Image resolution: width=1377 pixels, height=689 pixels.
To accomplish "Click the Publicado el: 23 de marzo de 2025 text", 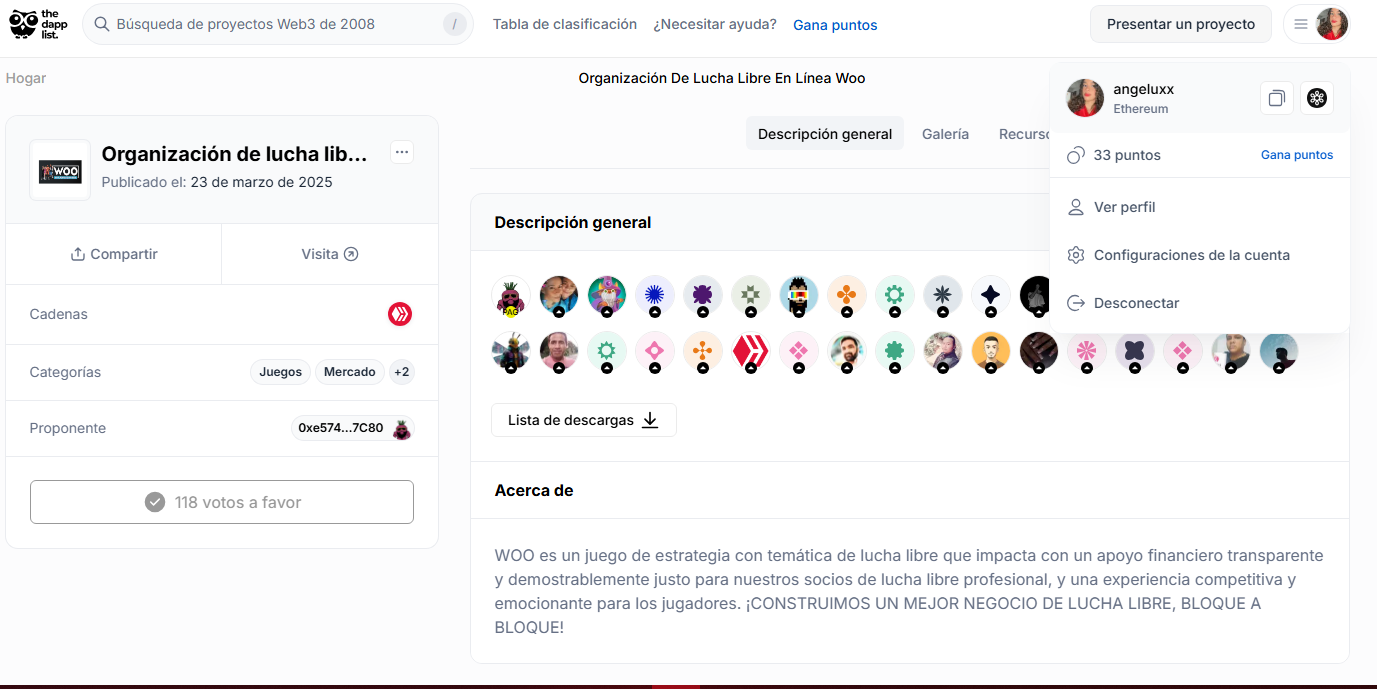I will tap(217, 182).
